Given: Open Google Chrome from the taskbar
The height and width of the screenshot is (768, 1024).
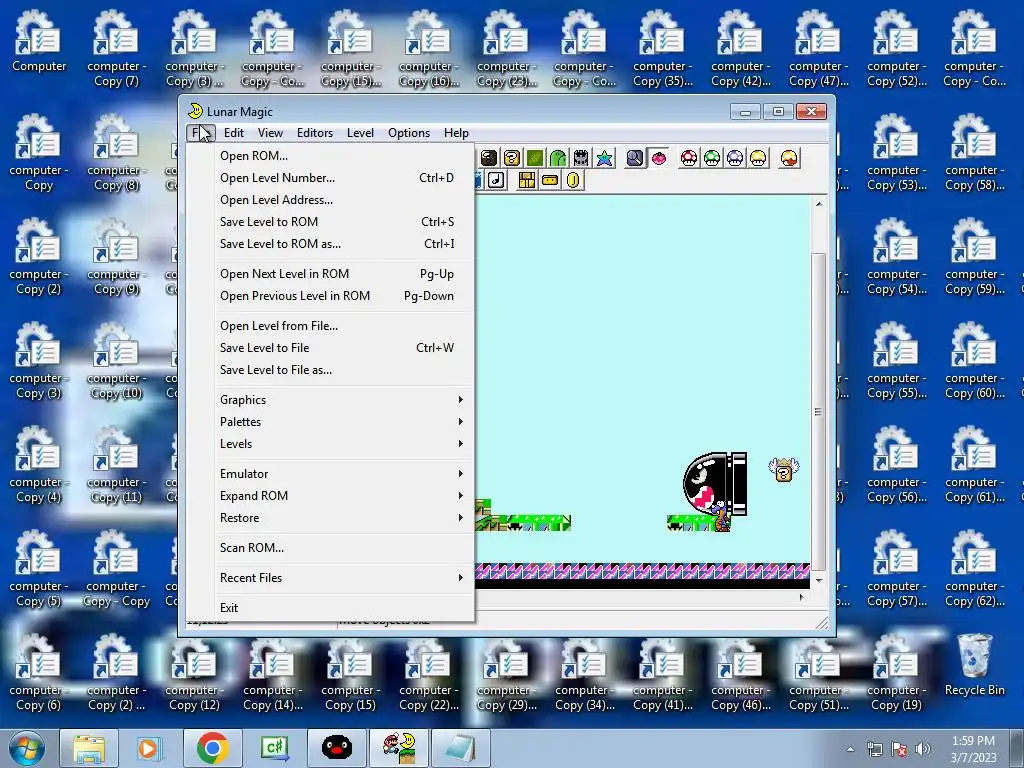Looking at the screenshot, I should [x=212, y=748].
